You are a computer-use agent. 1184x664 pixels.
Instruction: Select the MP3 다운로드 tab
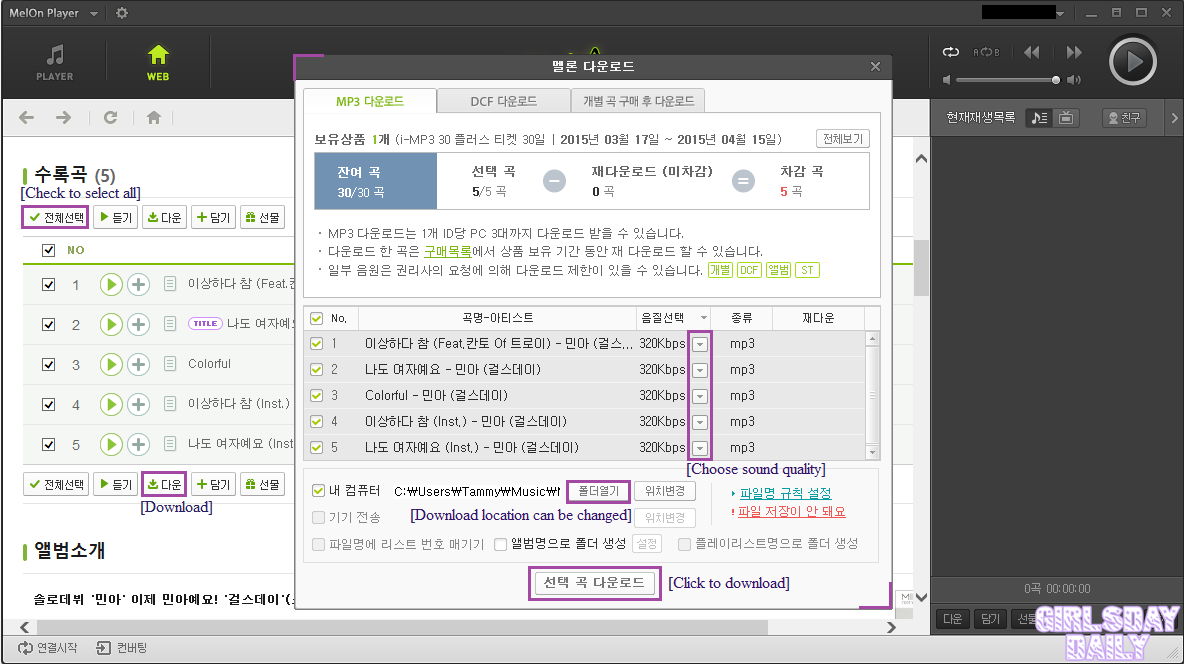click(x=370, y=101)
